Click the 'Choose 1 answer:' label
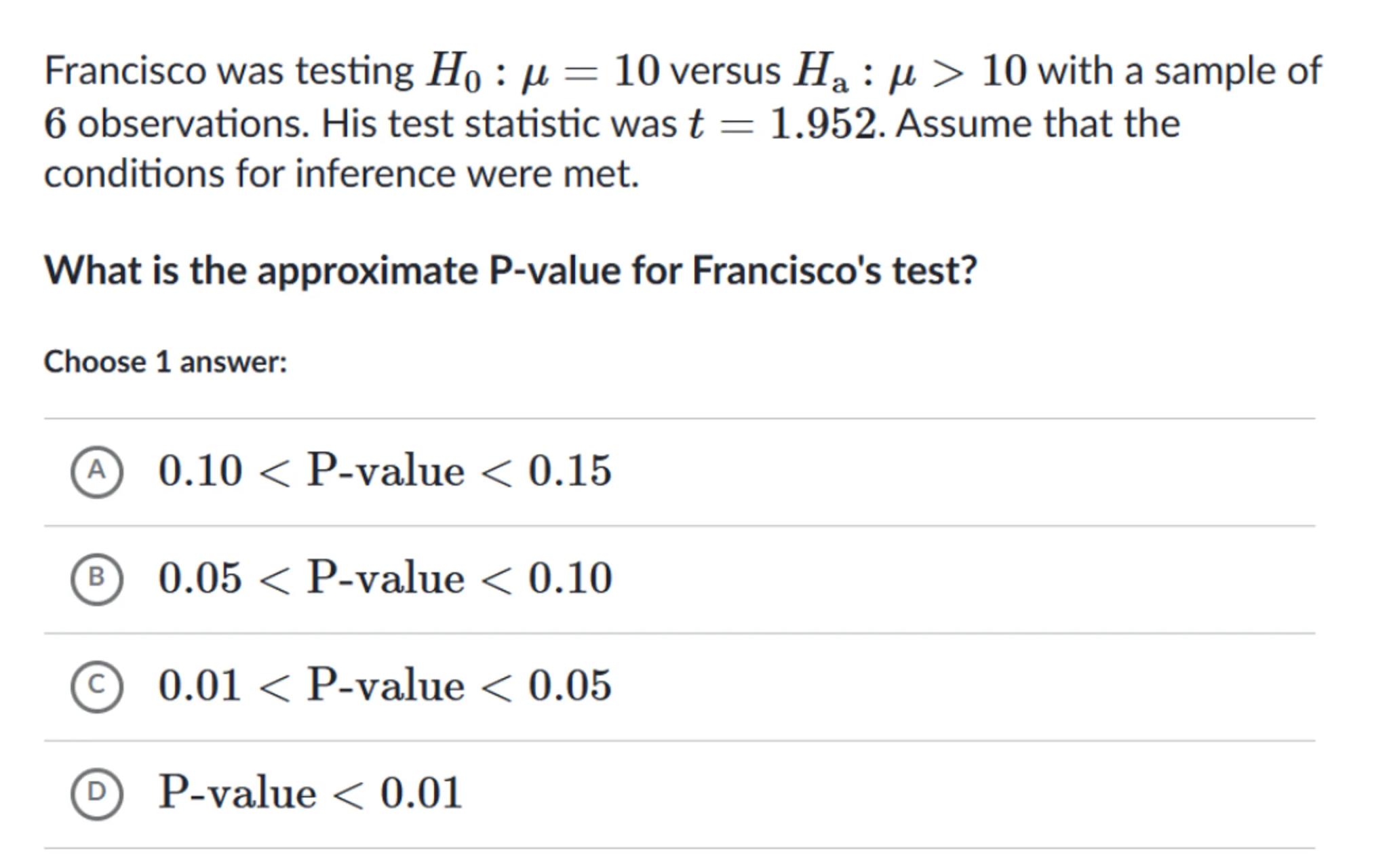 [165, 362]
